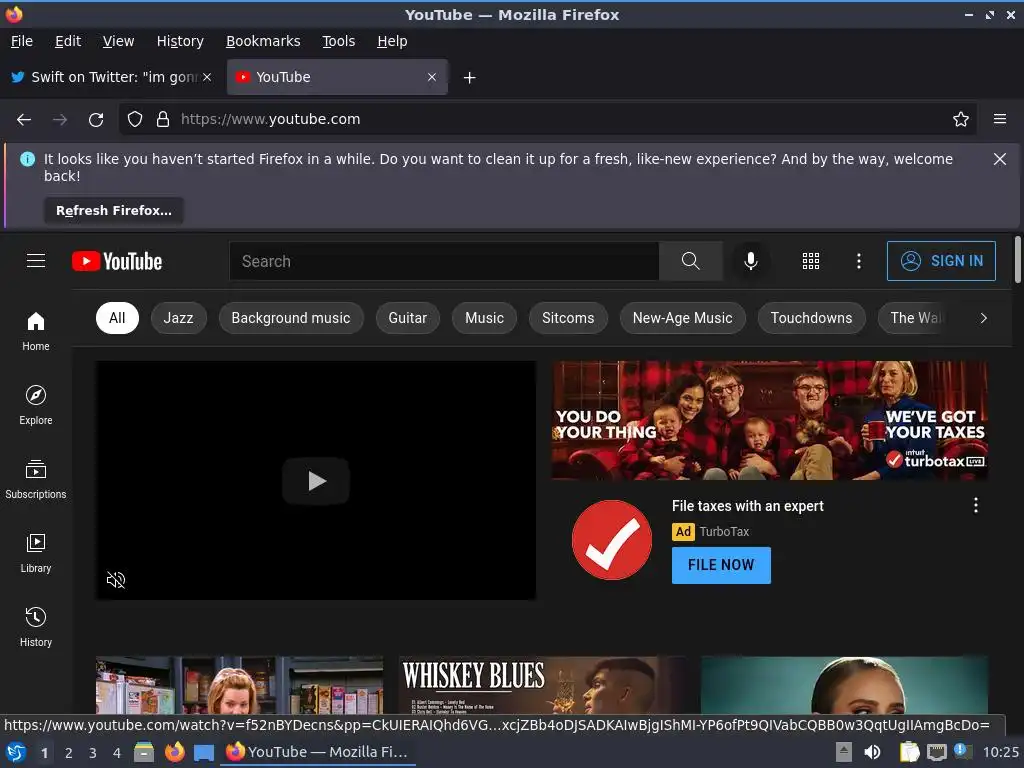Open Library in the sidebar
This screenshot has height=768, width=1024.
click(36, 554)
